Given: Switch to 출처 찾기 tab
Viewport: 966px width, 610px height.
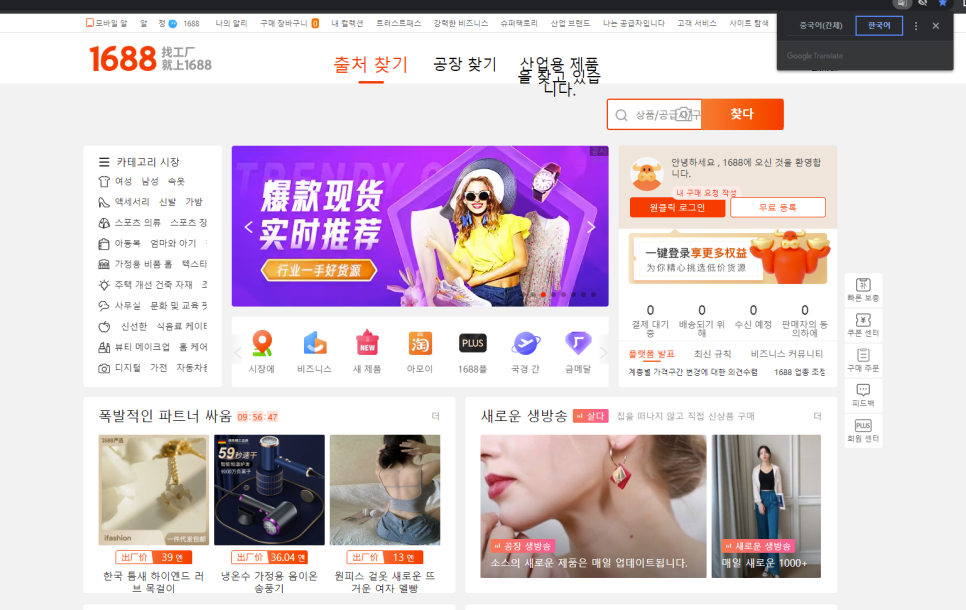Looking at the screenshot, I should click(x=371, y=65).
